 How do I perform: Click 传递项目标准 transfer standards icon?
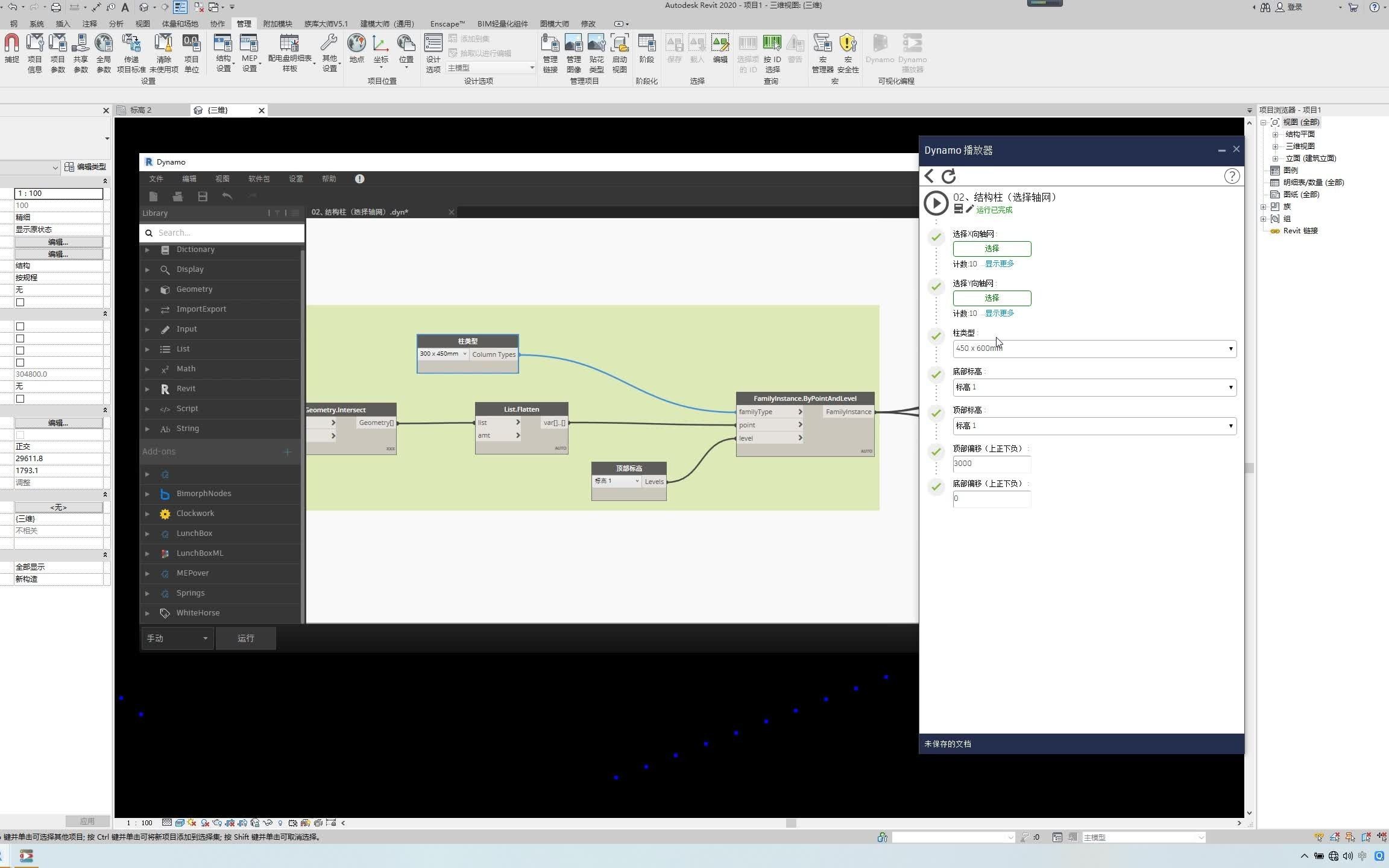(131, 43)
